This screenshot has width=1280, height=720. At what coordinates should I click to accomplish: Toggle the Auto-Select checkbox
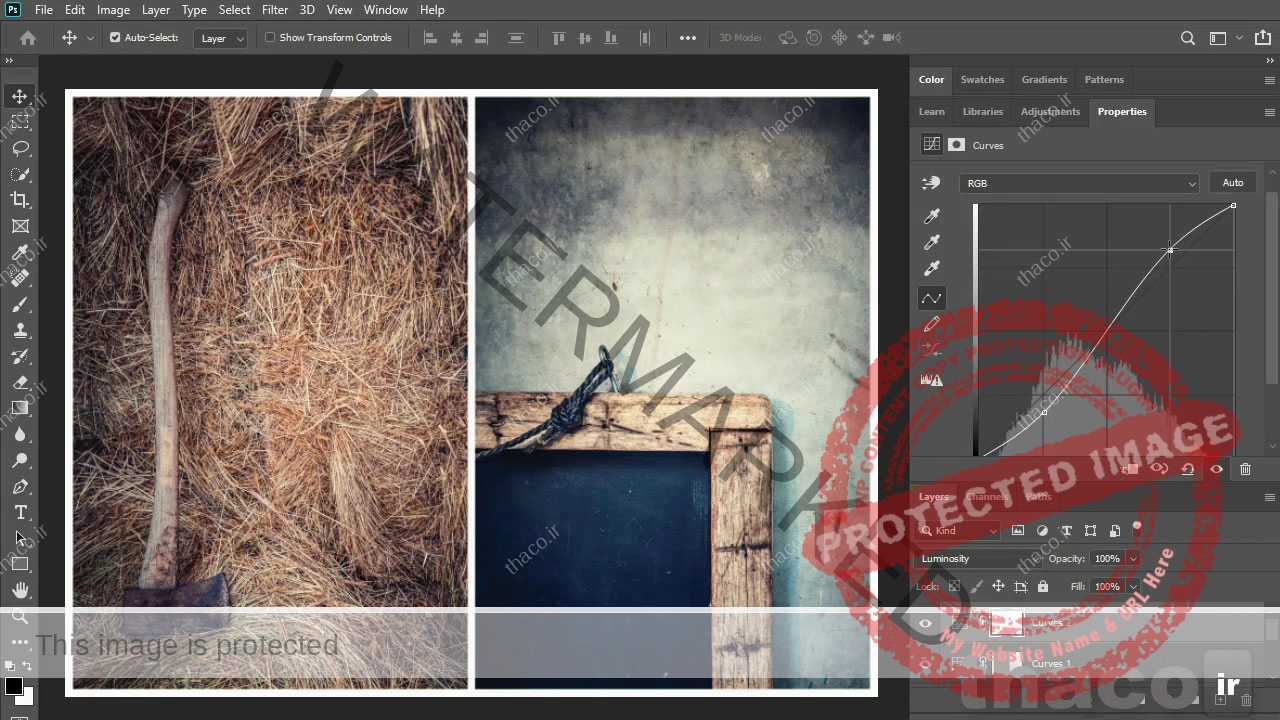click(x=115, y=38)
